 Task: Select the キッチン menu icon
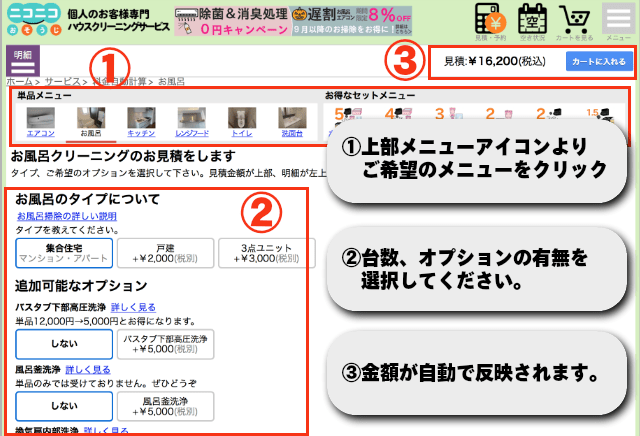click(141, 123)
